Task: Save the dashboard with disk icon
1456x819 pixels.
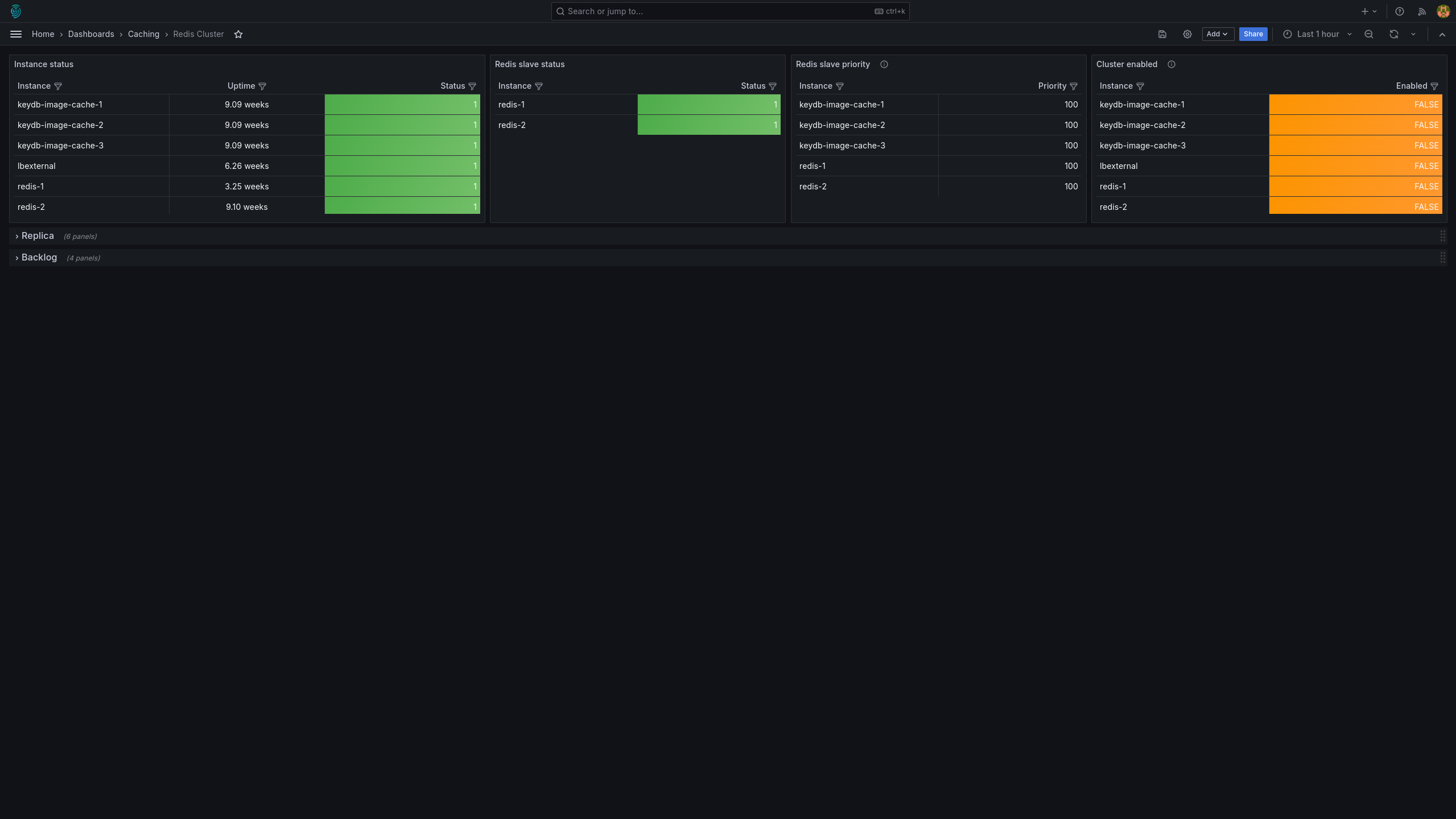Action: click(x=1162, y=34)
